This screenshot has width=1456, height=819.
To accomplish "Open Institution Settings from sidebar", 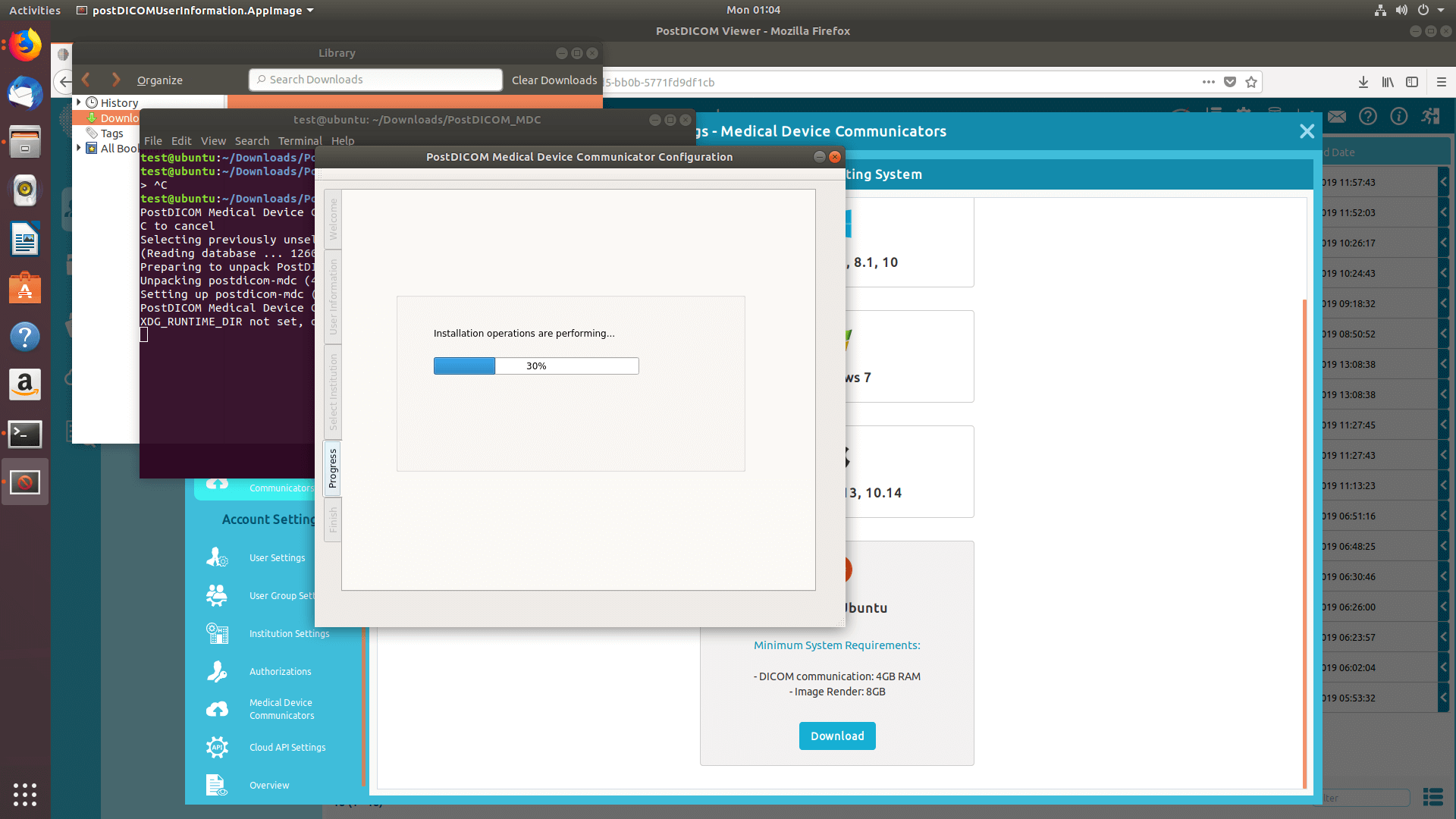I will click(x=288, y=633).
